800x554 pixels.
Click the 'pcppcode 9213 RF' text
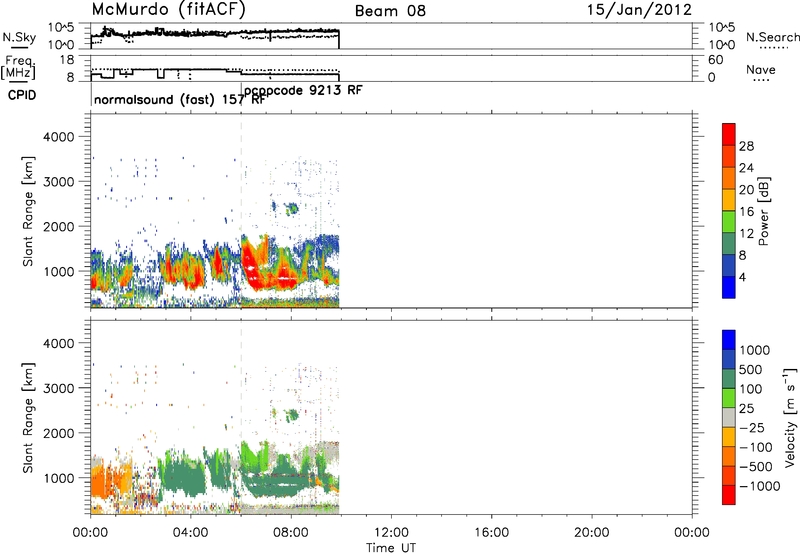click(x=303, y=90)
